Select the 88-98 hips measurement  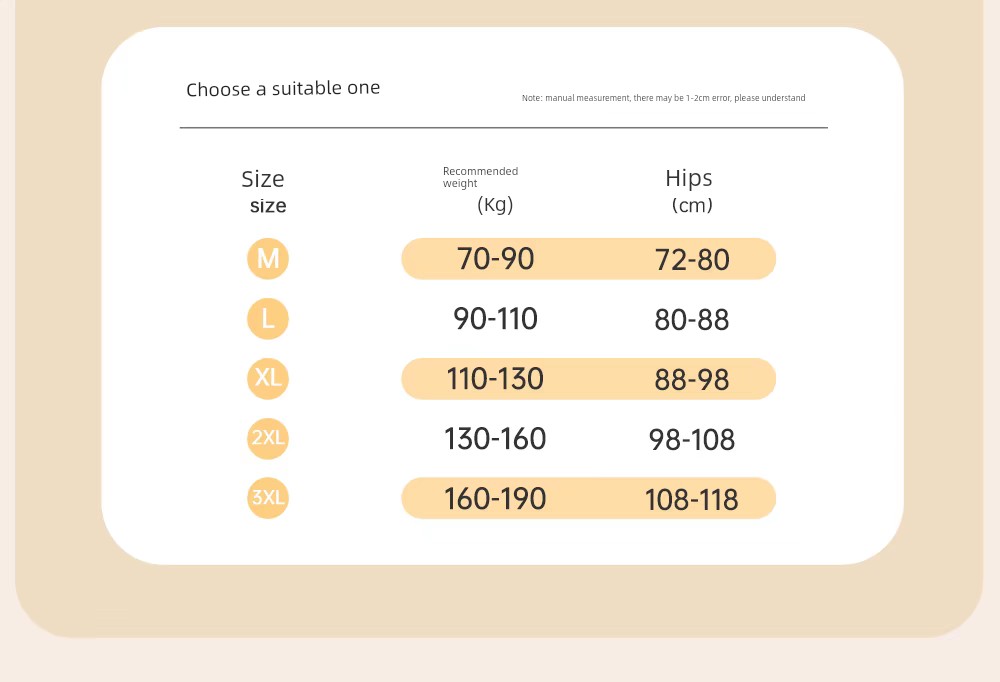click(692, 380)
